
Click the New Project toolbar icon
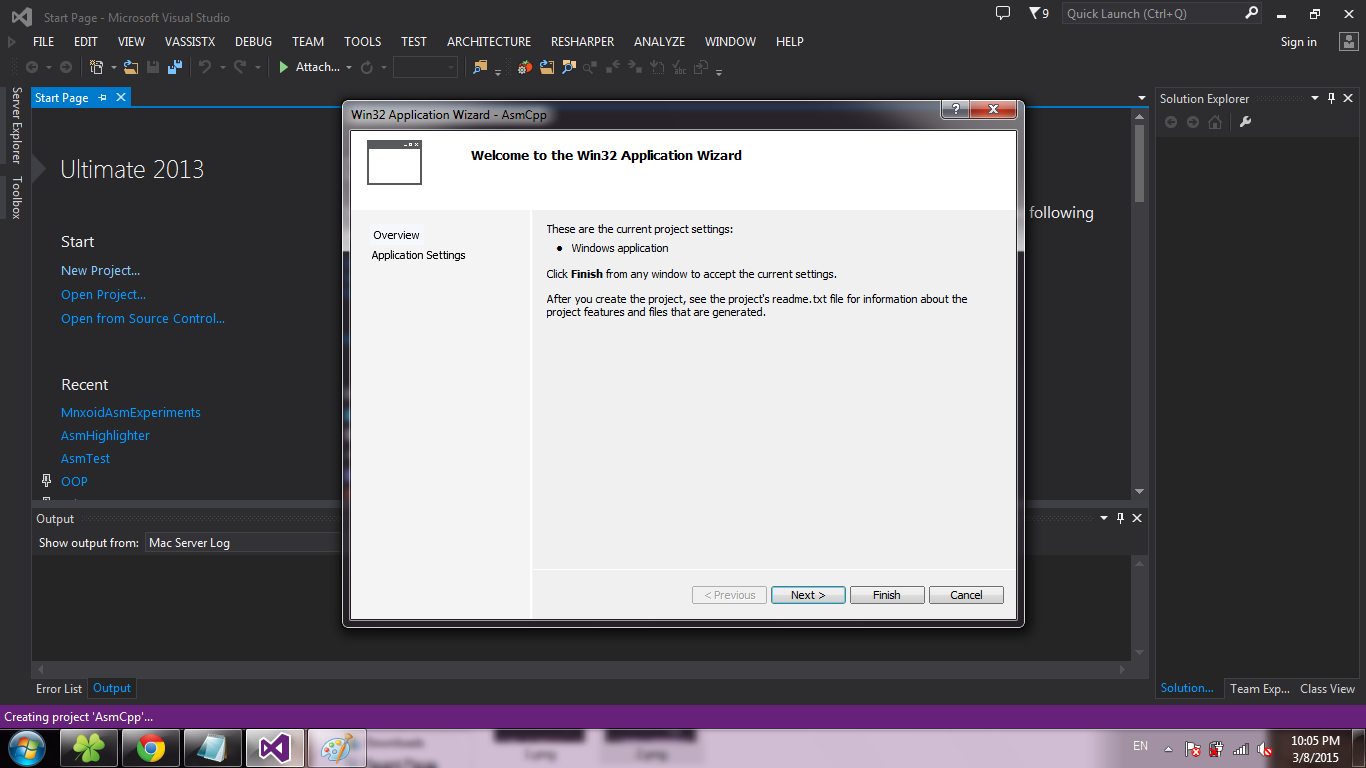pyautogui.click(x=97, y=67)
